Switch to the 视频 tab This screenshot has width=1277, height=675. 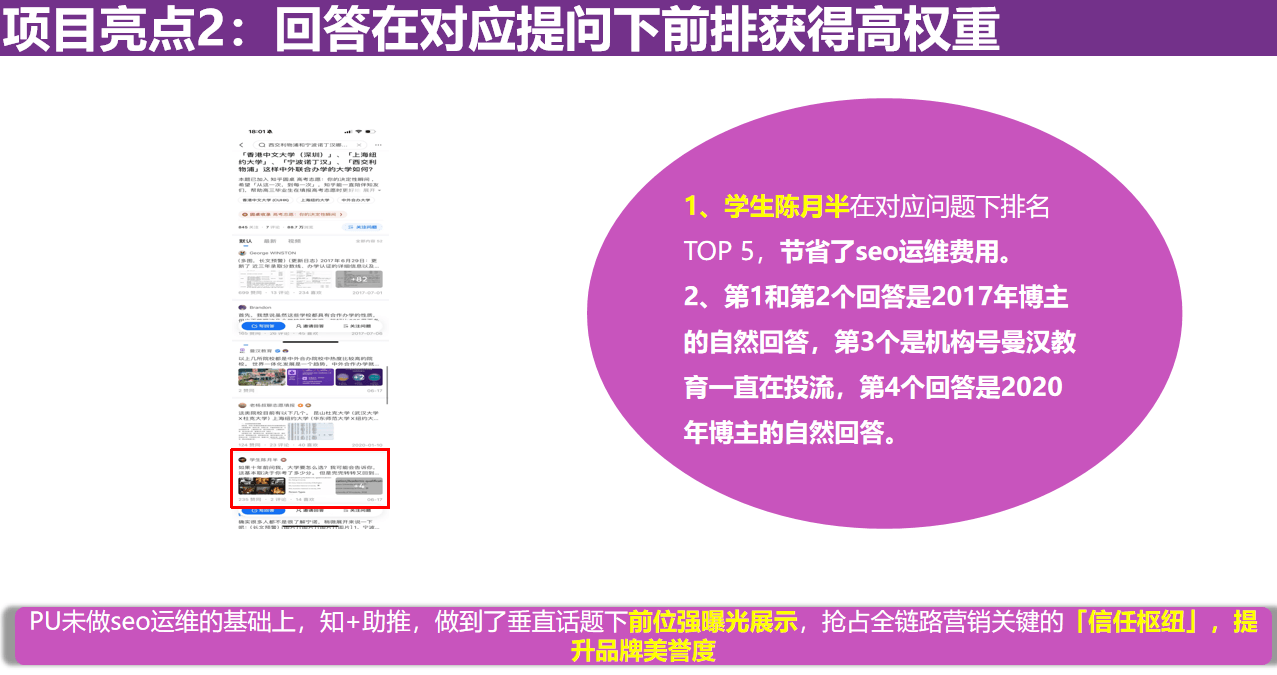tap(294, 241)
